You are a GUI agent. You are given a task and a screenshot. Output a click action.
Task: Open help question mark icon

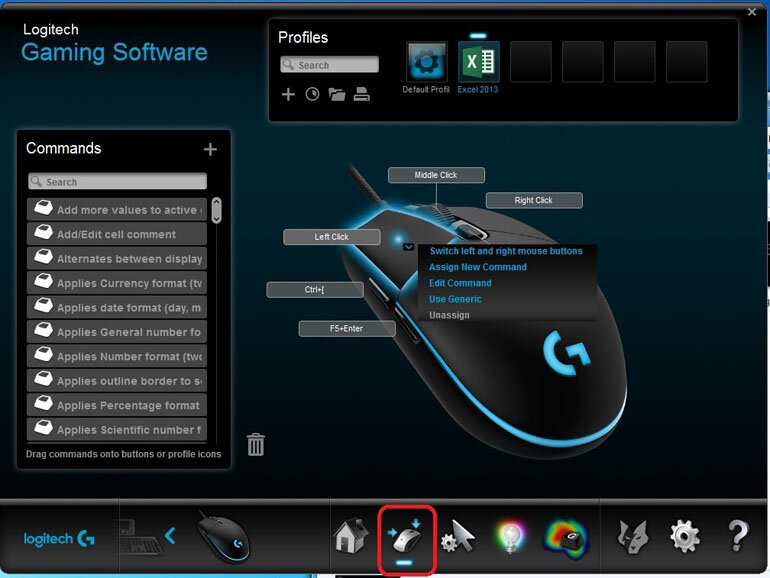[738, 536]
